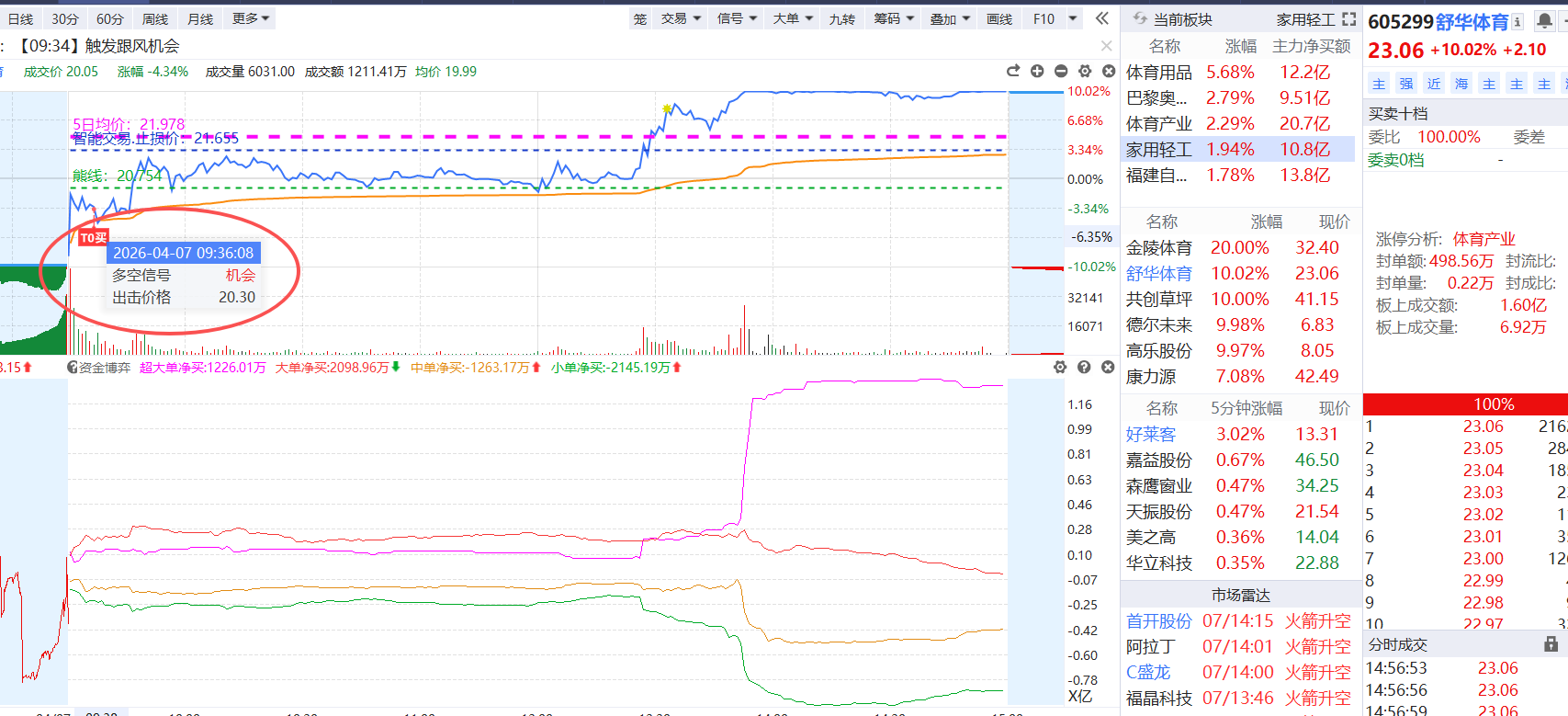Click the T0买 signal marker on chart
1568x716 pixels.
93,238
